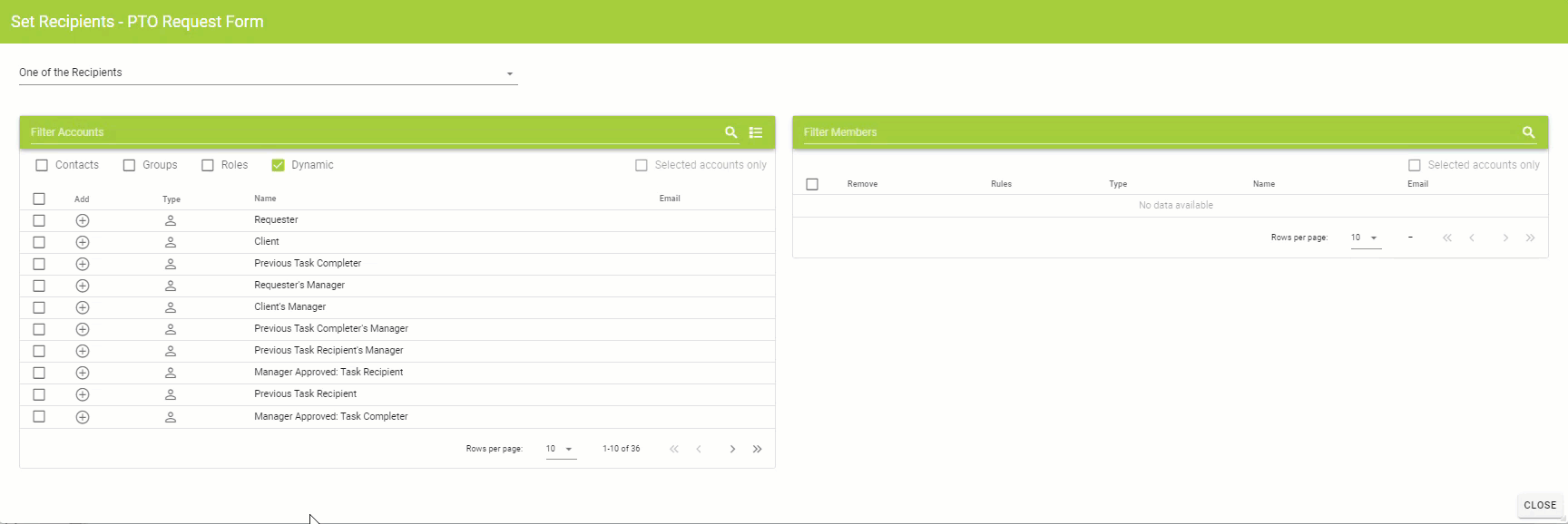
Task: Jump to last page of accounts
Action: click(x=758, y=449)
